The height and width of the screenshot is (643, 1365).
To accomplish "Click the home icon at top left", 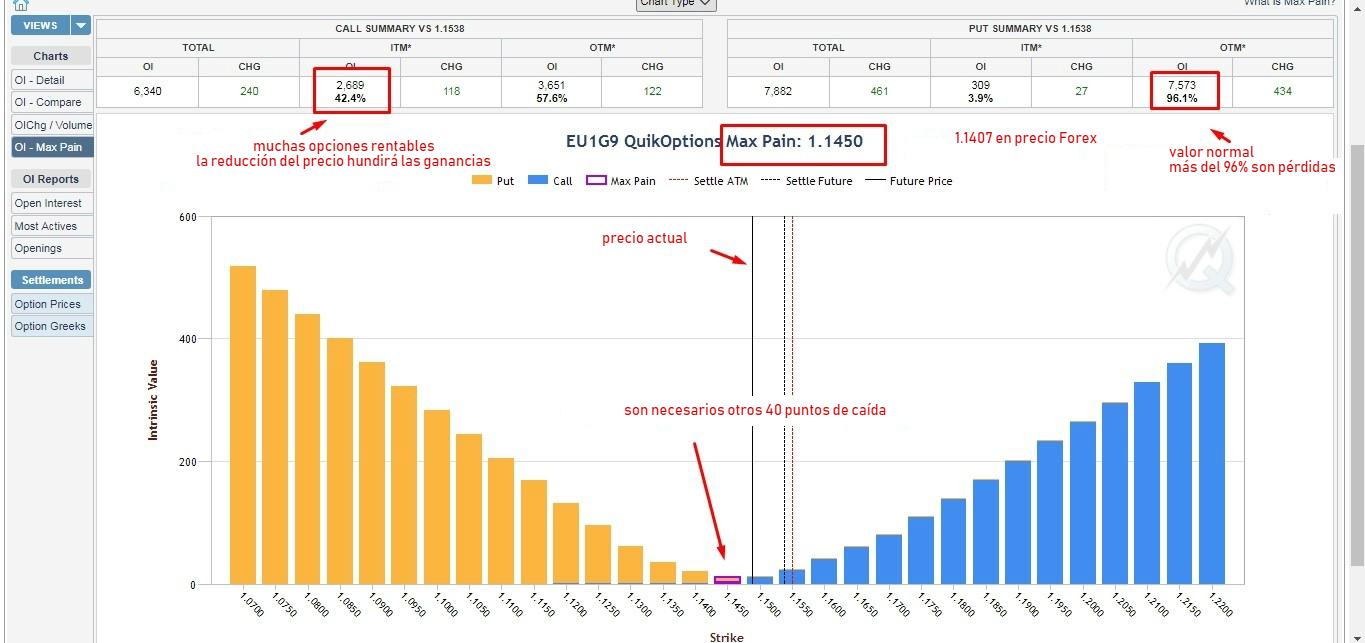I will click(20, 4).
